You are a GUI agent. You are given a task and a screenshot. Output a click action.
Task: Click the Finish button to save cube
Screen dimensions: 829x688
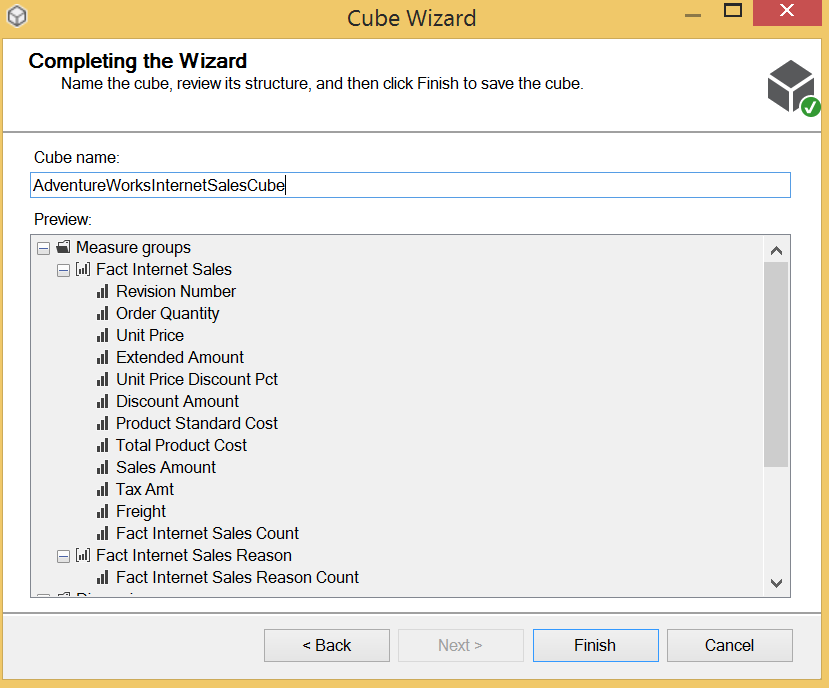coord(595,645)
